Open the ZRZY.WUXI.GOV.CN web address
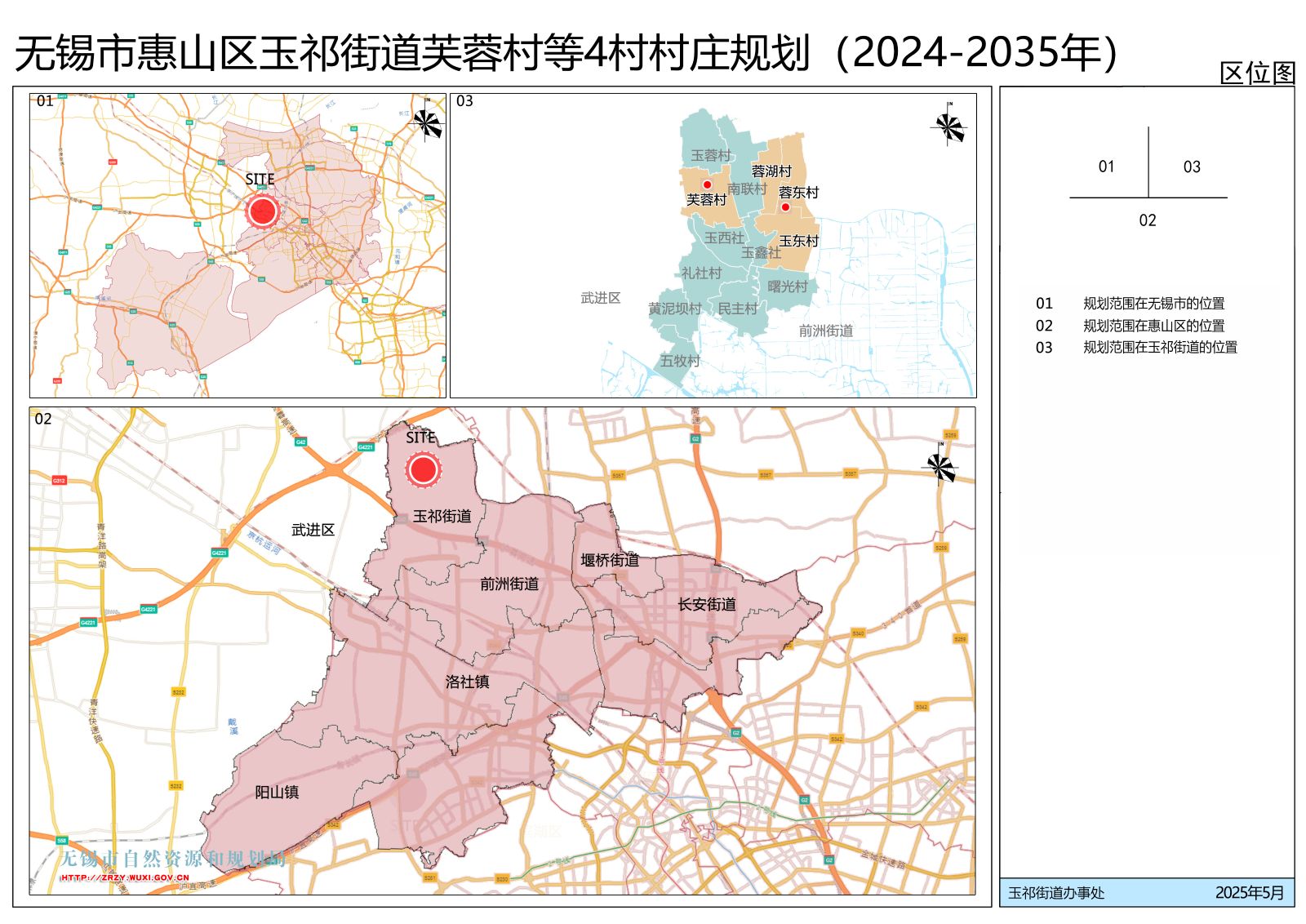 [x=125, y=877]
